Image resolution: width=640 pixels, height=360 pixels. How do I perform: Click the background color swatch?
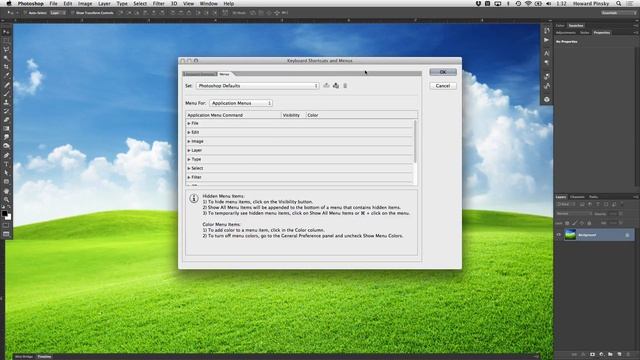coord(8,217)
